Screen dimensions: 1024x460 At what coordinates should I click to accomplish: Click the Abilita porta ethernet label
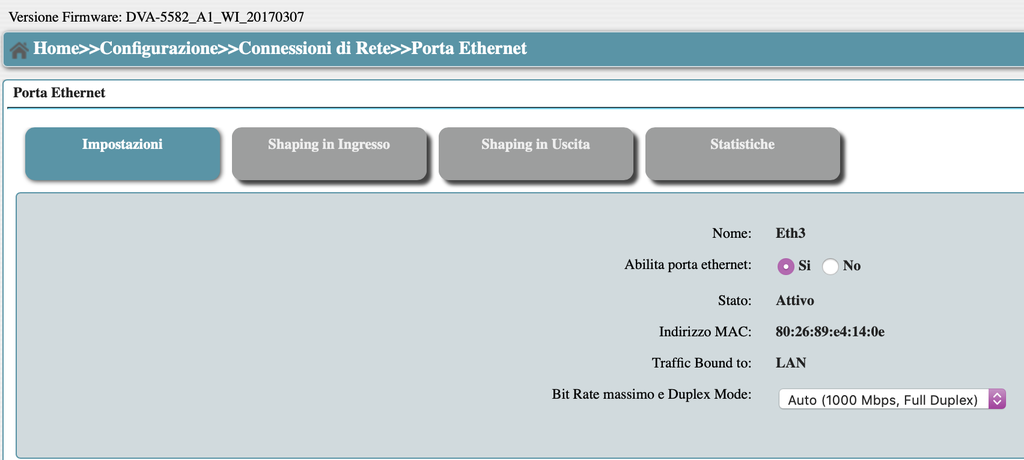pyautogui.click(x=688, y=265)
